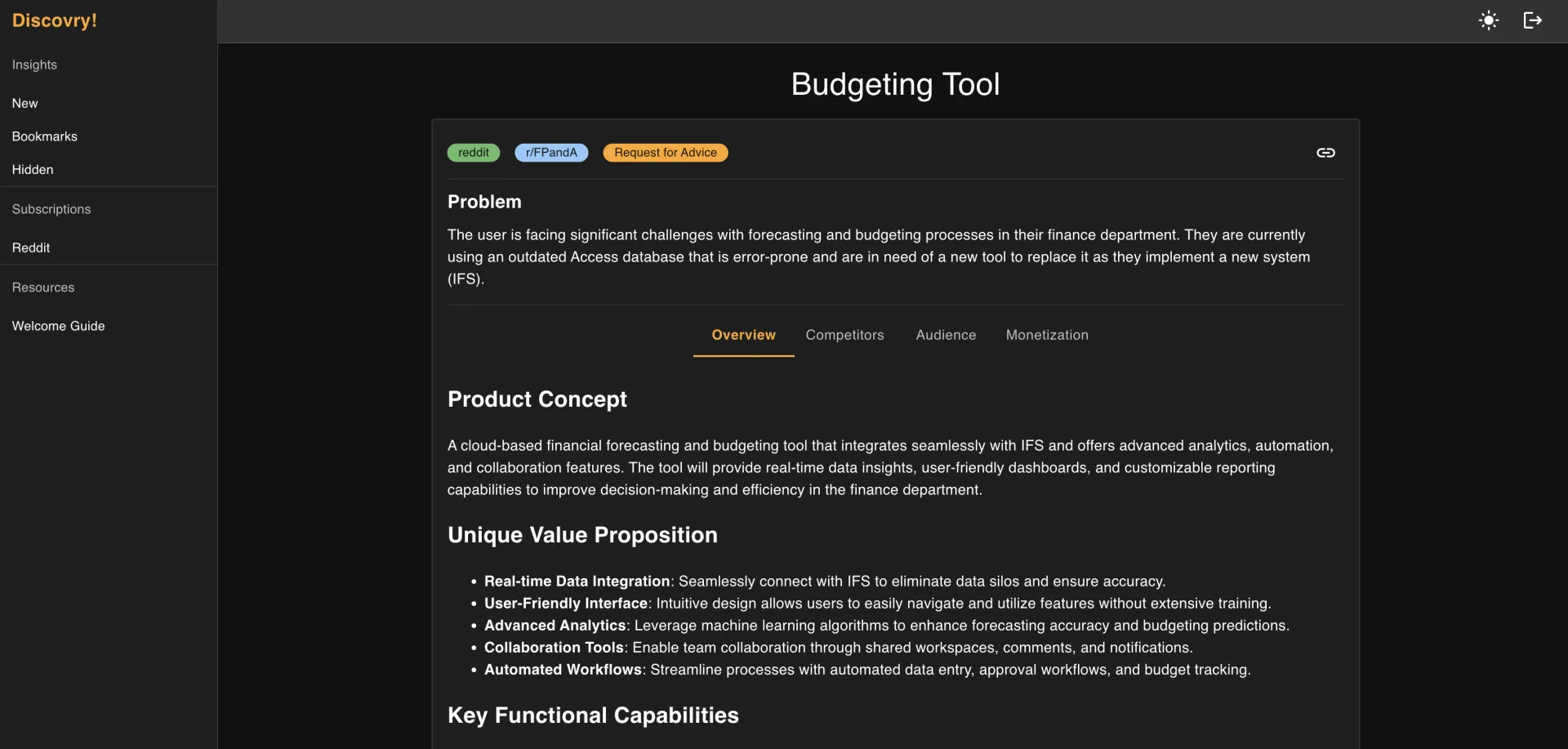Click the Unique Value Proposition heading
The height and width of the screenshot is (749, 1568).
(582, 535)
